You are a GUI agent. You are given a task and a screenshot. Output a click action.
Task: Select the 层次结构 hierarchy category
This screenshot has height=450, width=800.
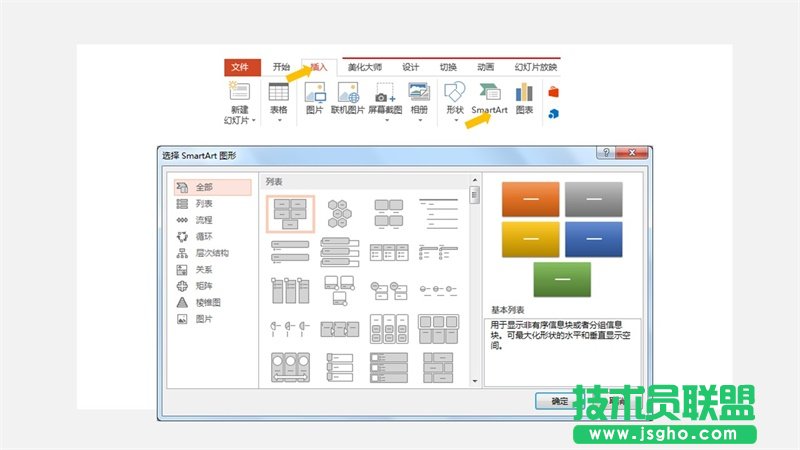(x=211, y=253)
